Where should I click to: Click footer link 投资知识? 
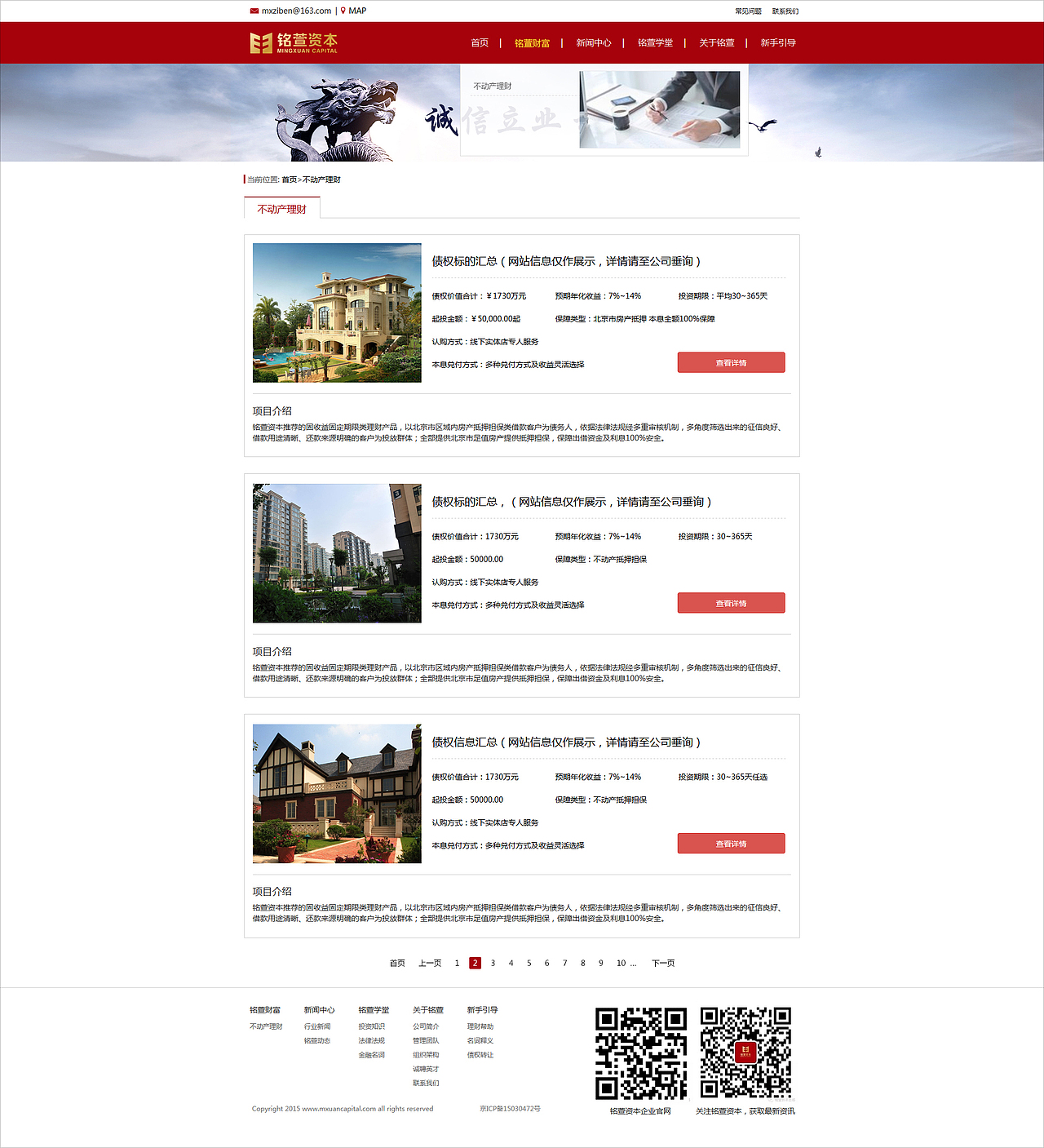coord(371,1026)
